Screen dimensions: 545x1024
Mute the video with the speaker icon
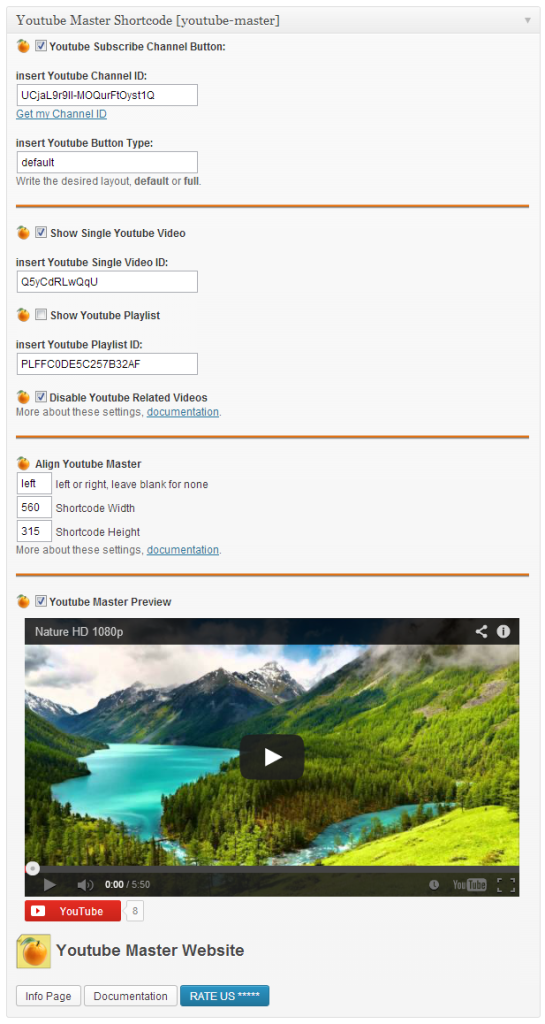point(86,885)
